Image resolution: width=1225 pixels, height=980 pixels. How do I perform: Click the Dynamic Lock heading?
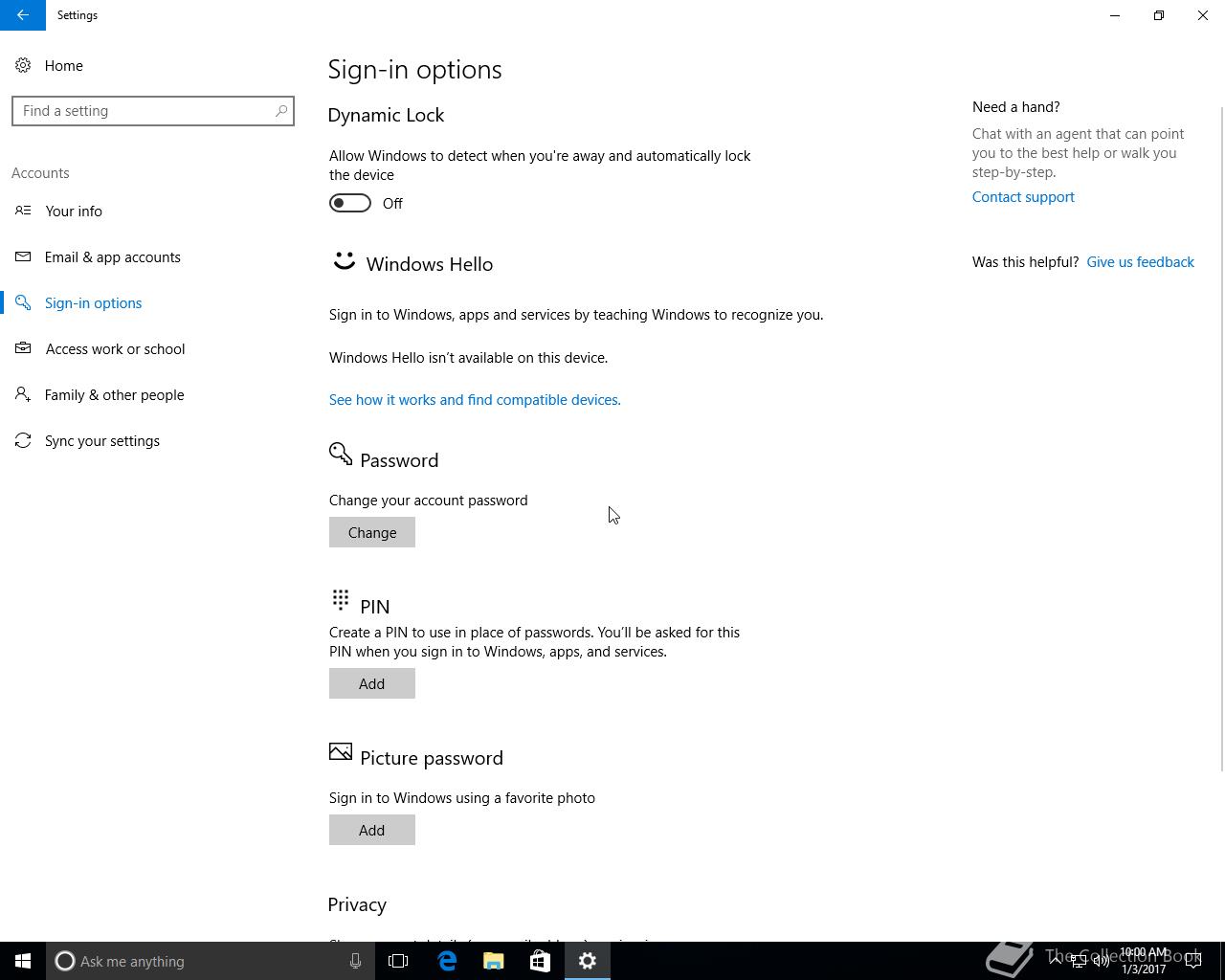[386, 115]
